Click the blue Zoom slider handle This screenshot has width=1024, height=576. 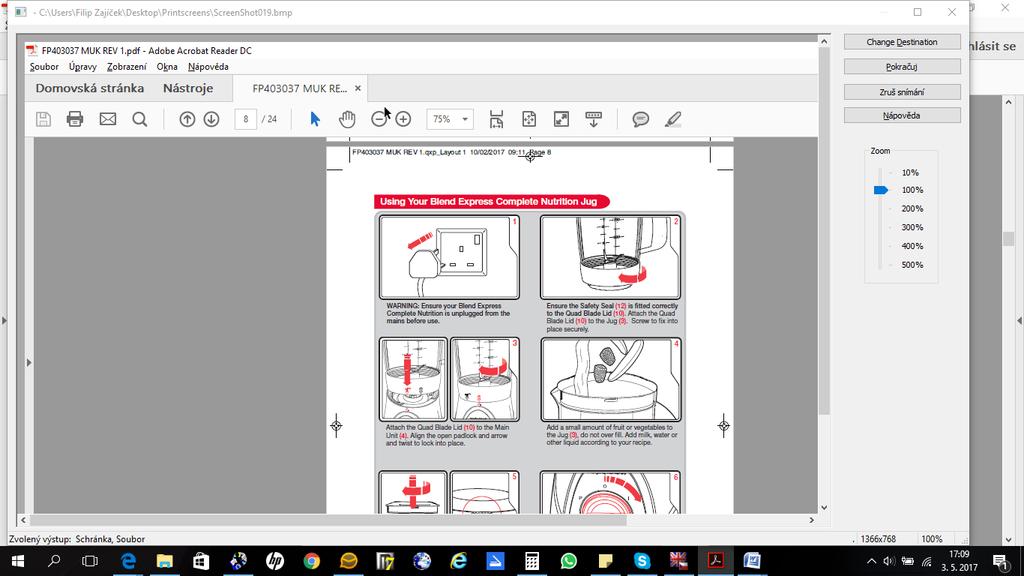point(880,190)
